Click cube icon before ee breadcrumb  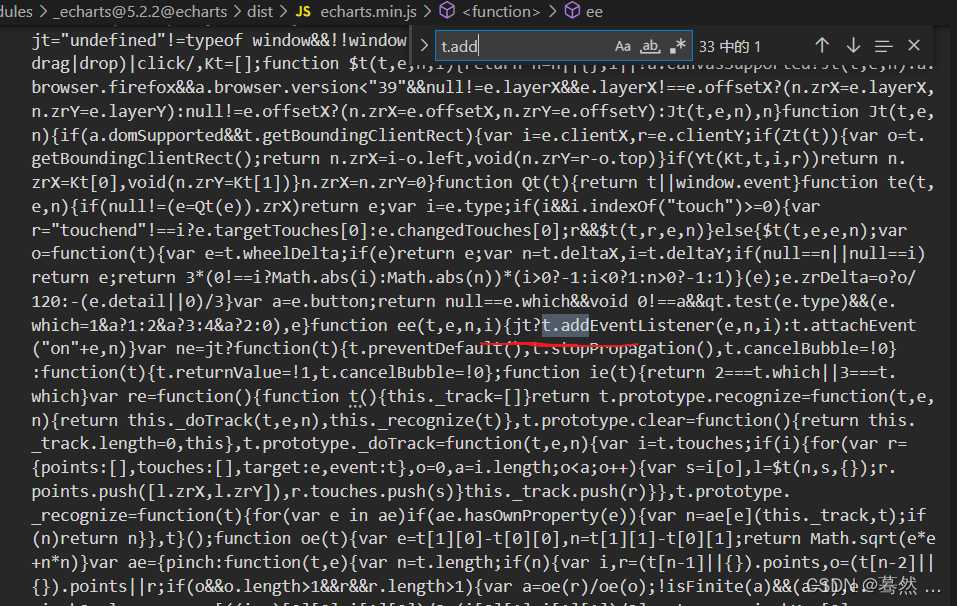click(572, 10)
